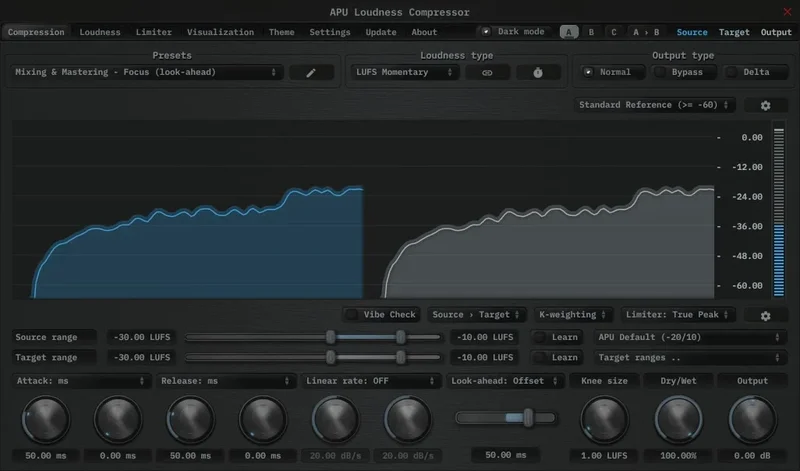Screen dimensions: 800x471
Task: Close the APU Loudness Compressor window
Action: [x=787, y=12]
